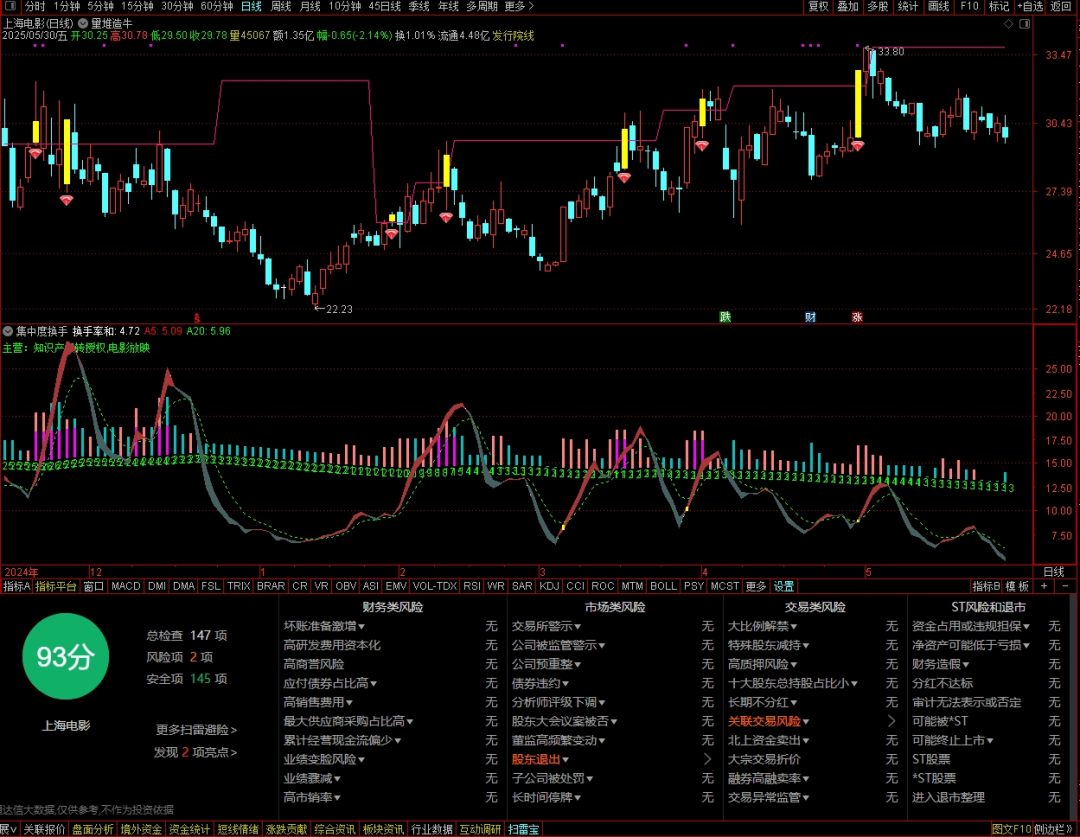Click the 多股 multi-stock button
The width and height of the screenshot is (1080, 837).
(878, 6)
